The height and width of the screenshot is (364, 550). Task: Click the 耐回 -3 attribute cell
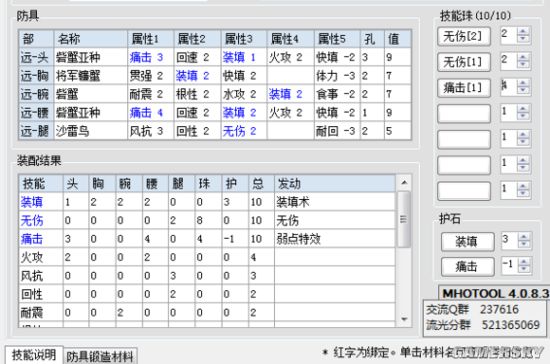(336, 131)
